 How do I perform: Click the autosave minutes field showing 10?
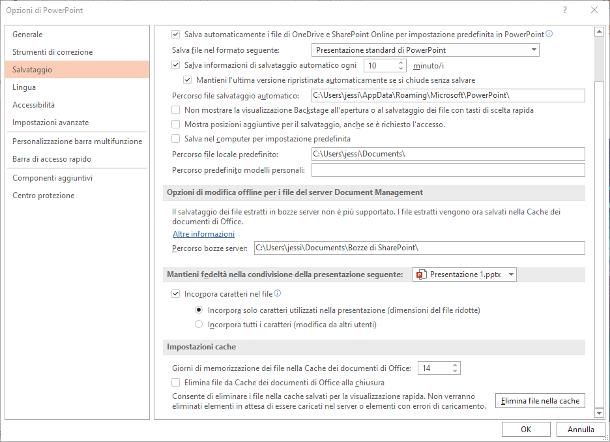click(381, 65)
